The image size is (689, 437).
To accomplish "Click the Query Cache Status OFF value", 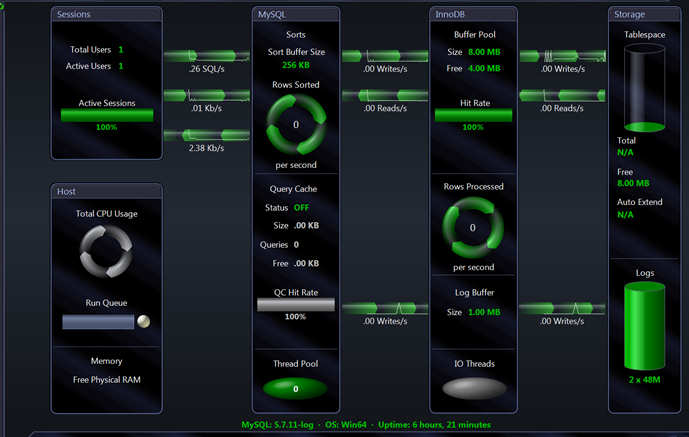I will click(x=301, y=207).
